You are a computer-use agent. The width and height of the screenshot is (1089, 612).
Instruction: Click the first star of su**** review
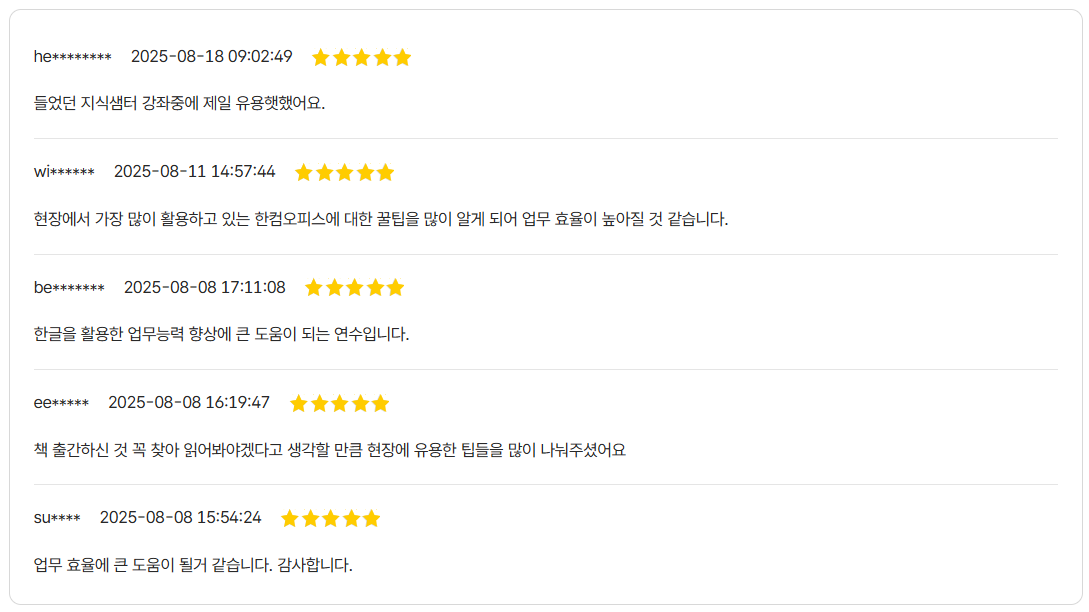tap(290, 518)
